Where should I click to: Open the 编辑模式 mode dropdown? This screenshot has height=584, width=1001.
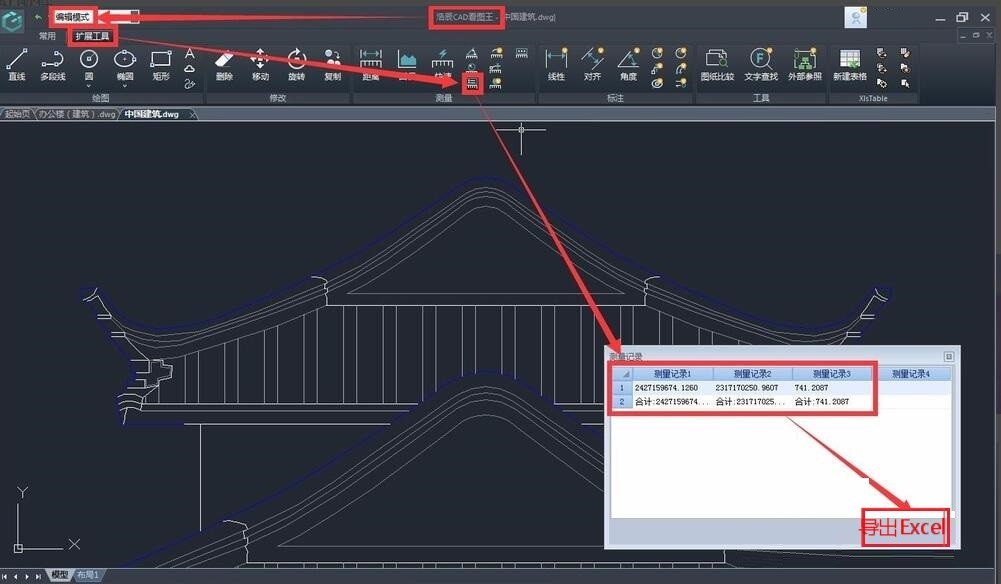tap(72, 17)
